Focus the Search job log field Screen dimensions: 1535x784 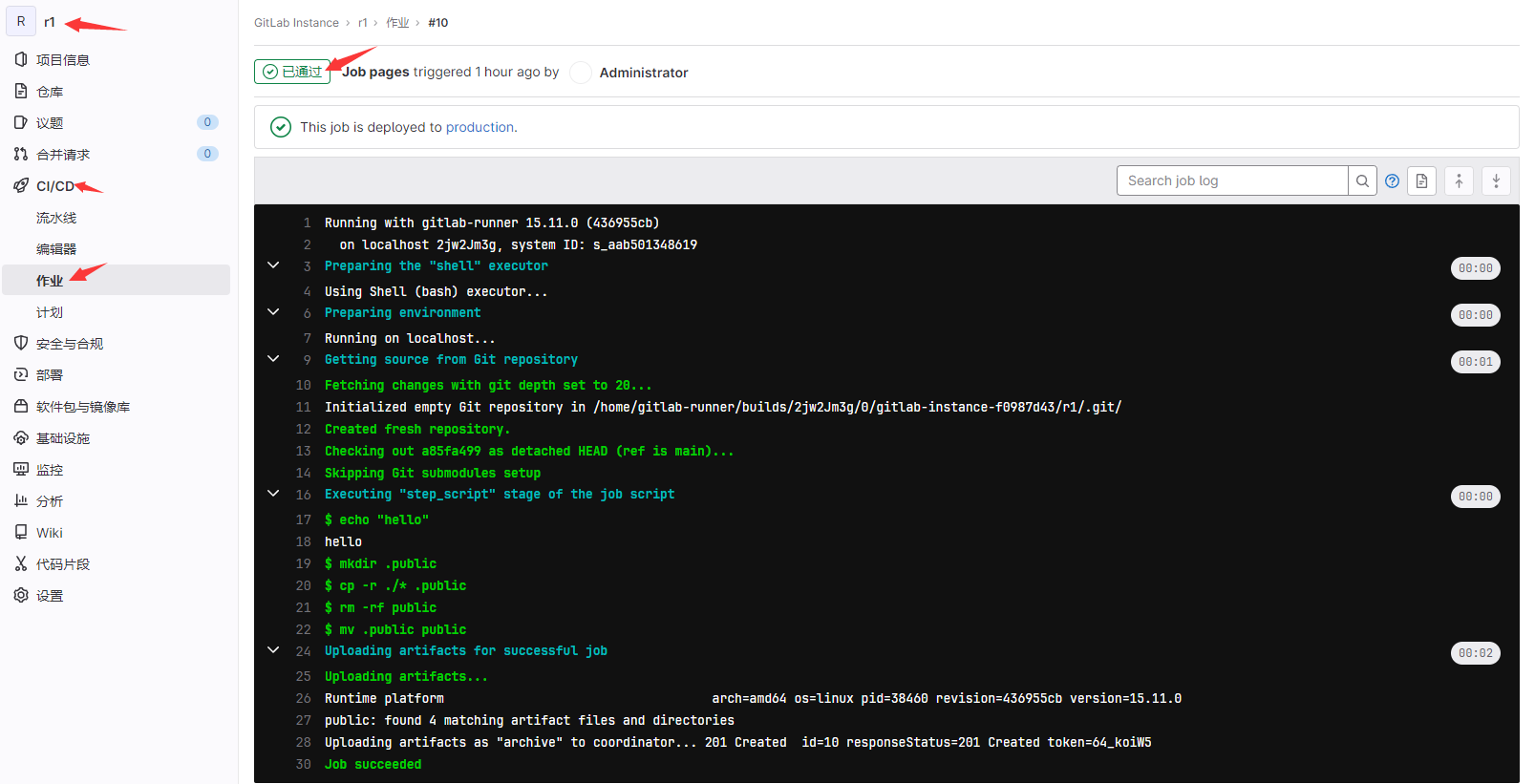point(1232,180)
